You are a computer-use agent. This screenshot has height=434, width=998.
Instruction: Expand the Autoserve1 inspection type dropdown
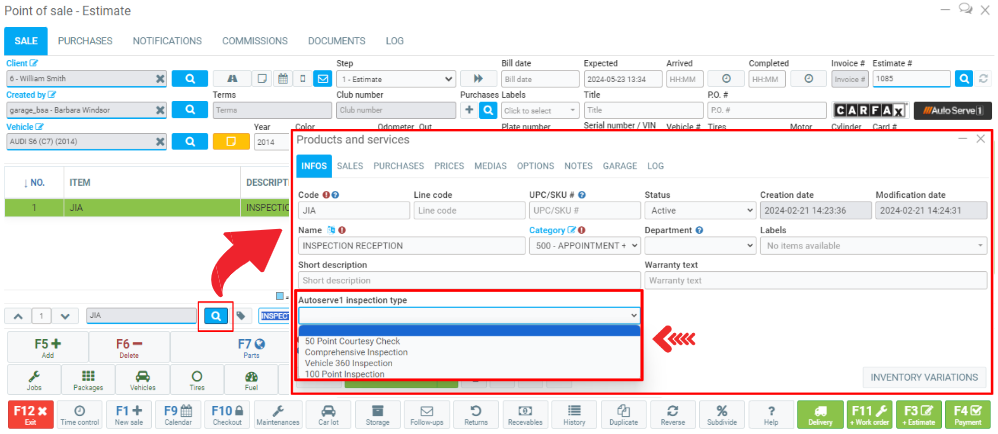[x=468, y=315]
